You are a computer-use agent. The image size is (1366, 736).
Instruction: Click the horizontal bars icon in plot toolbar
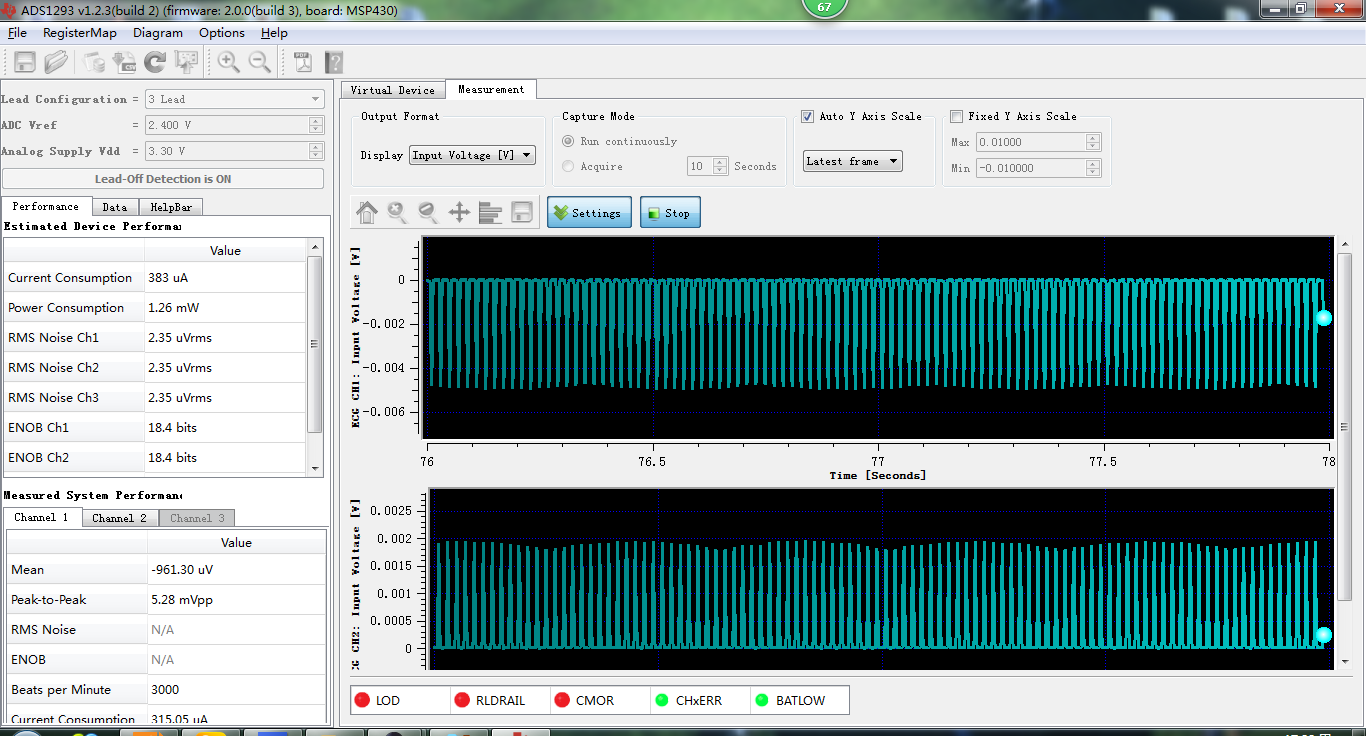pos(490,212)
